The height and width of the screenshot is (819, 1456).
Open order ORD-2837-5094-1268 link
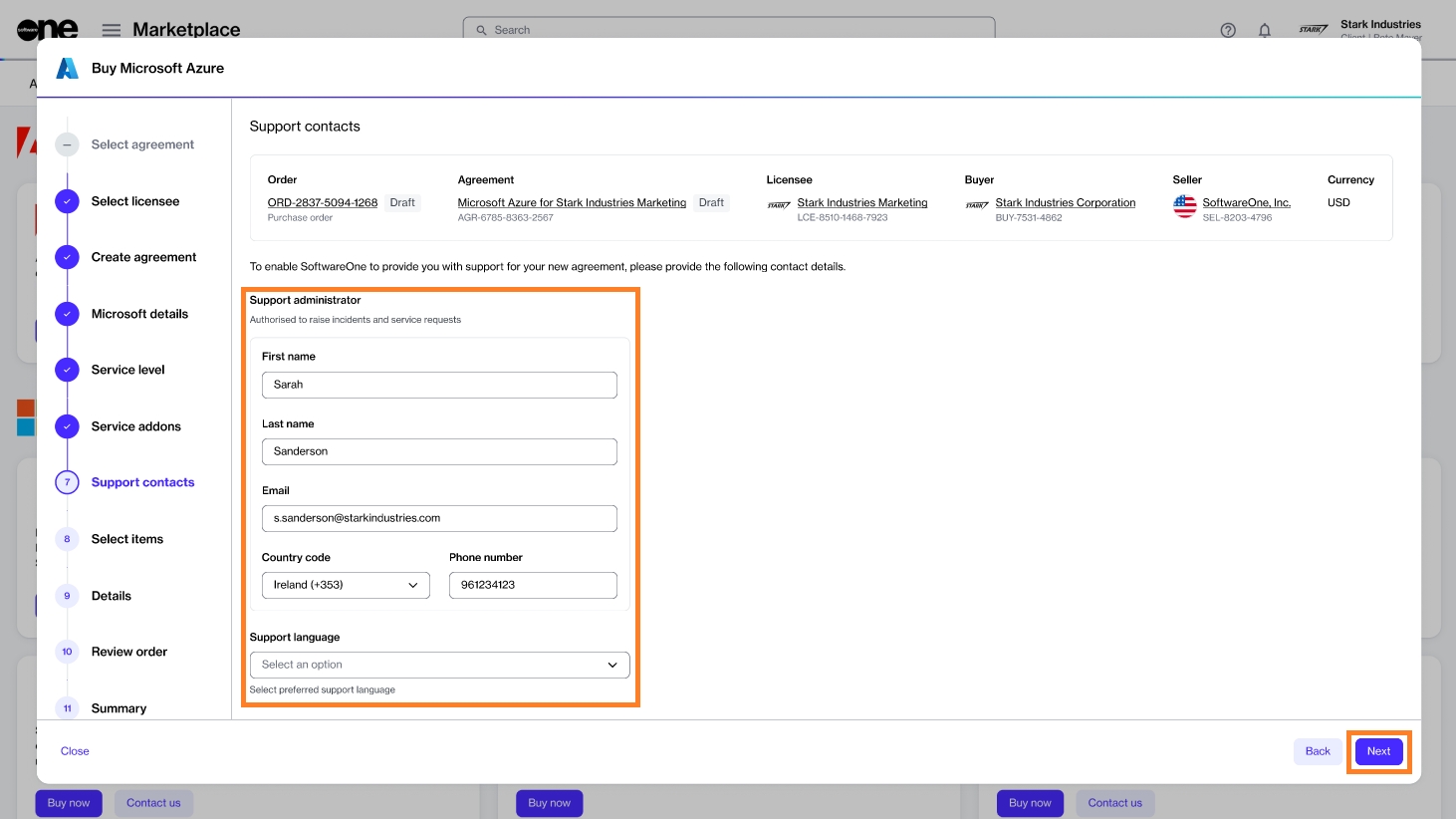(x=322, y=202)
